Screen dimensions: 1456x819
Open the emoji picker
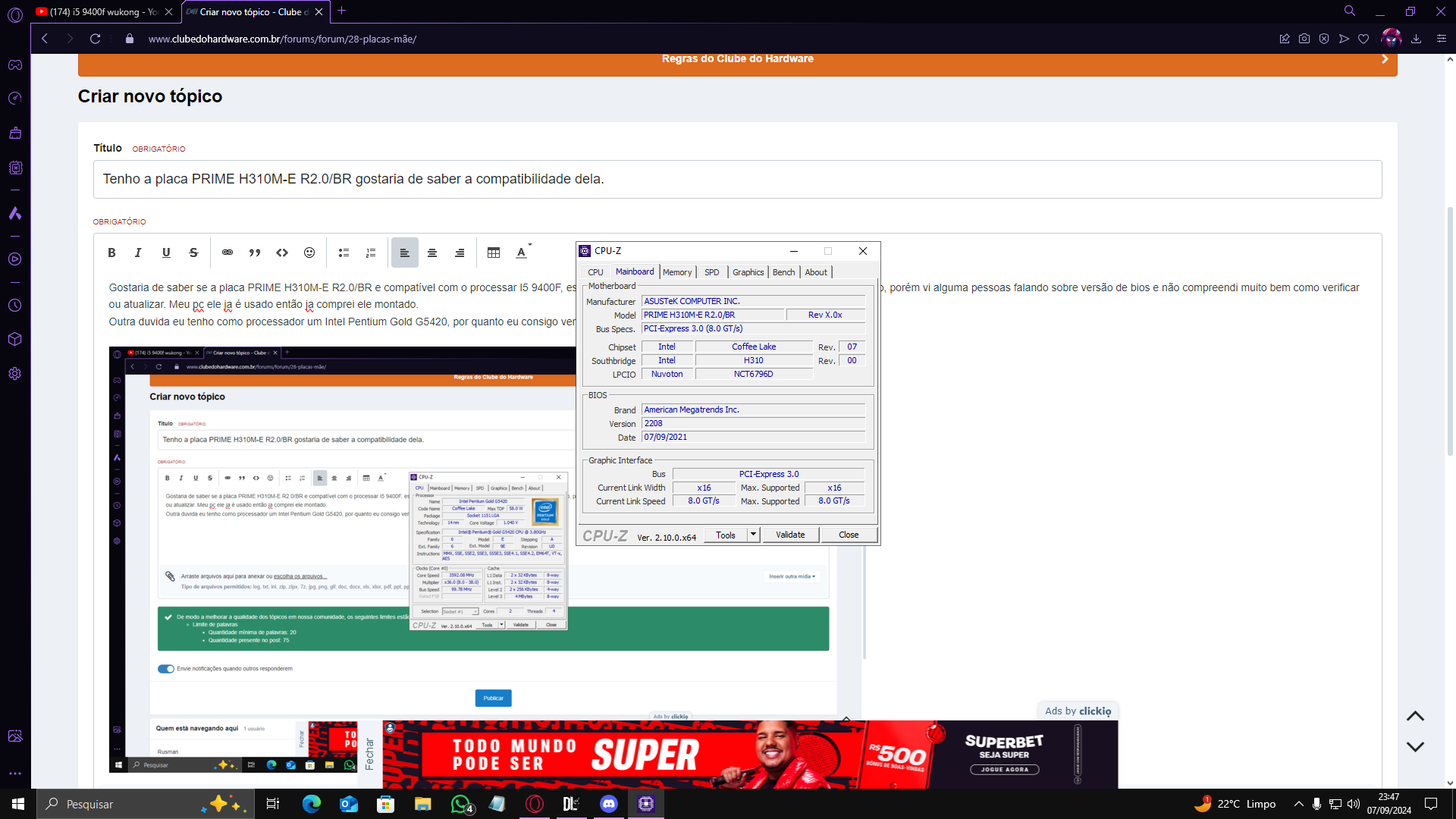(x=309, y=253)
